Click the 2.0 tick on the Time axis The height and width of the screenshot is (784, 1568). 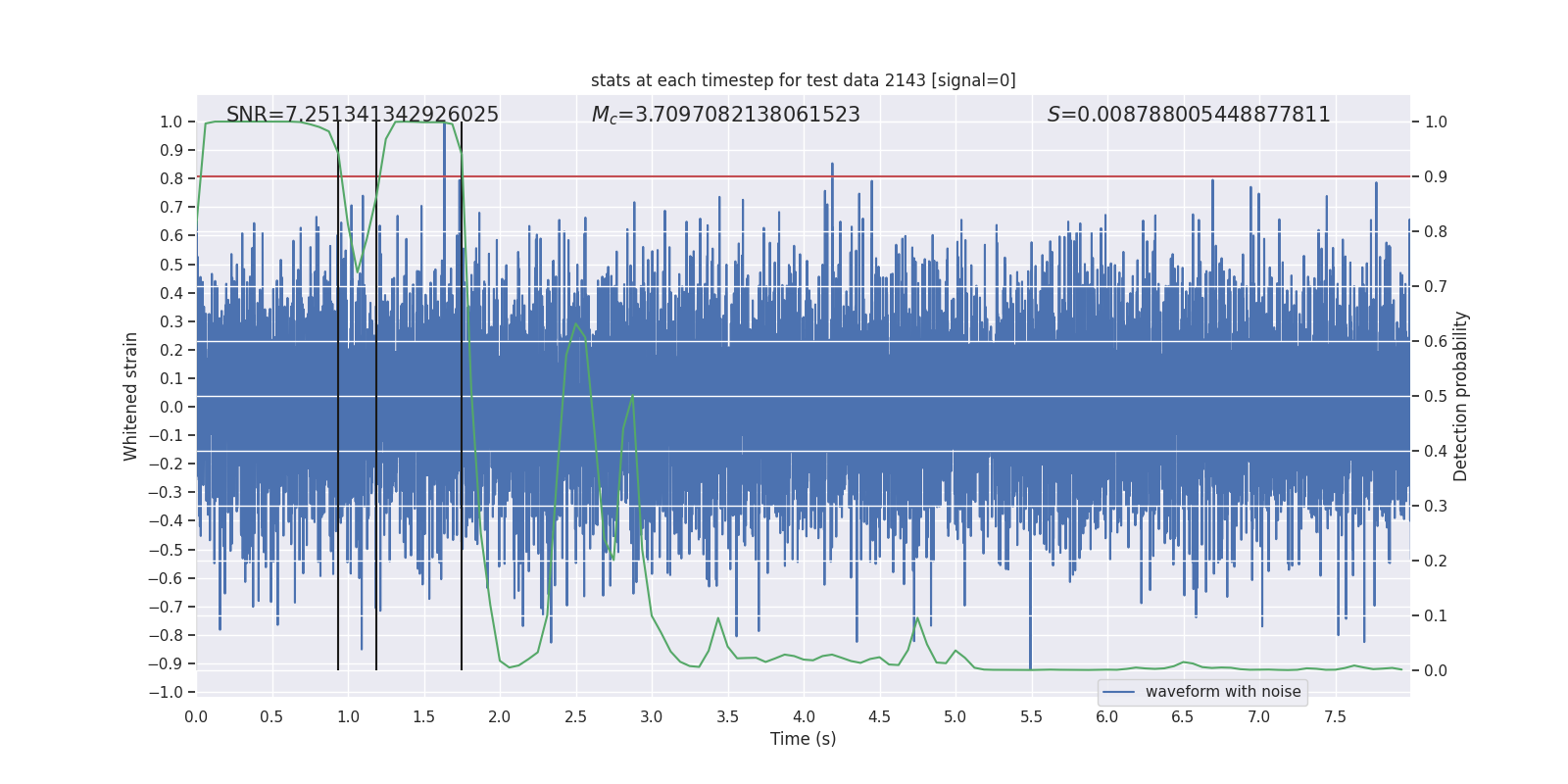pos(500,716)
